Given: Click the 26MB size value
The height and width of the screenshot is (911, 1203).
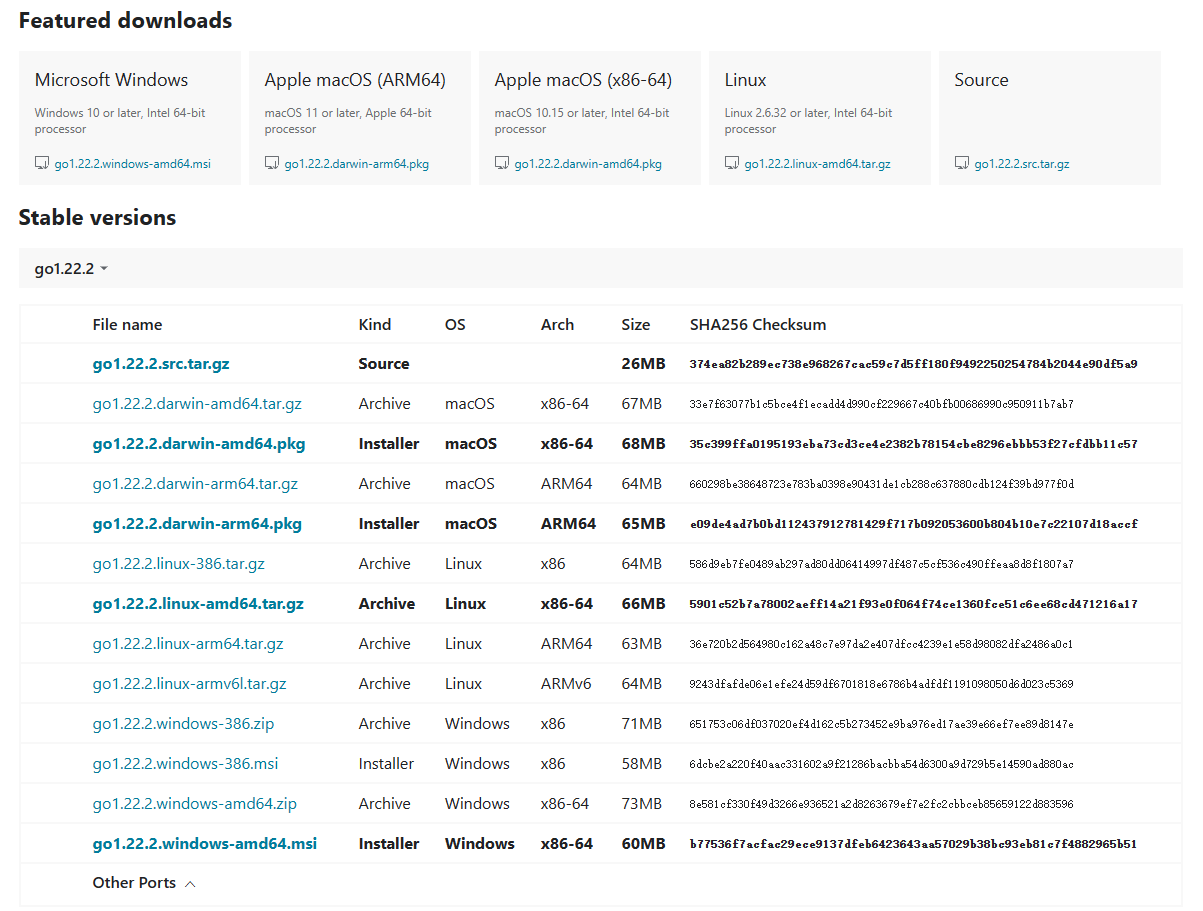Looking at the screenshot, I should point(643,364).
